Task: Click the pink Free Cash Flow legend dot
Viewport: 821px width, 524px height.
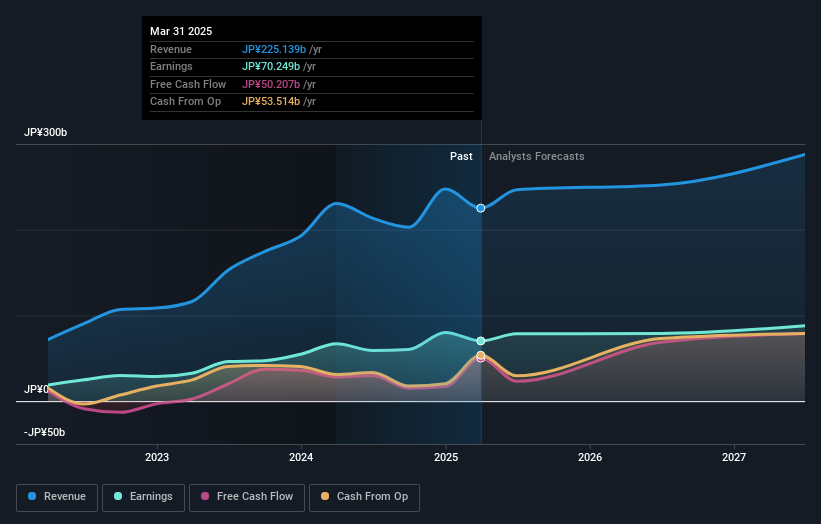Action: [205, 496]
